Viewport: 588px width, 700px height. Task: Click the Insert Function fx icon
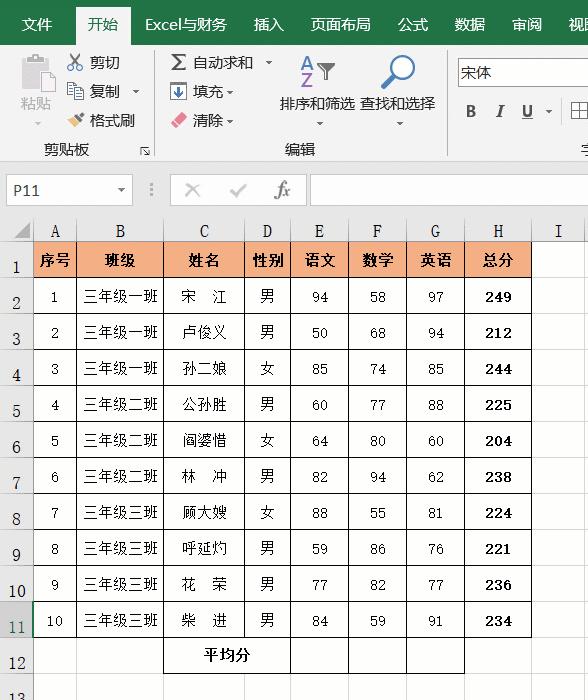(282, 190)
